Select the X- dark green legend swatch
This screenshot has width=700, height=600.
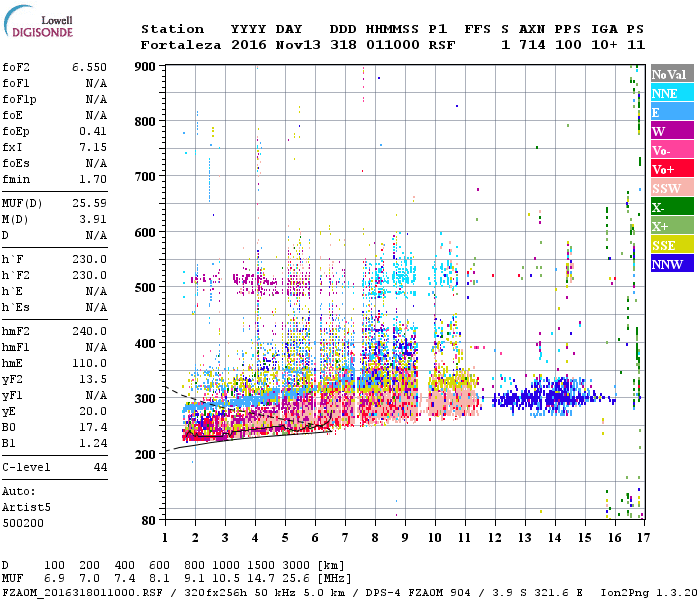[x=672, y=207]
